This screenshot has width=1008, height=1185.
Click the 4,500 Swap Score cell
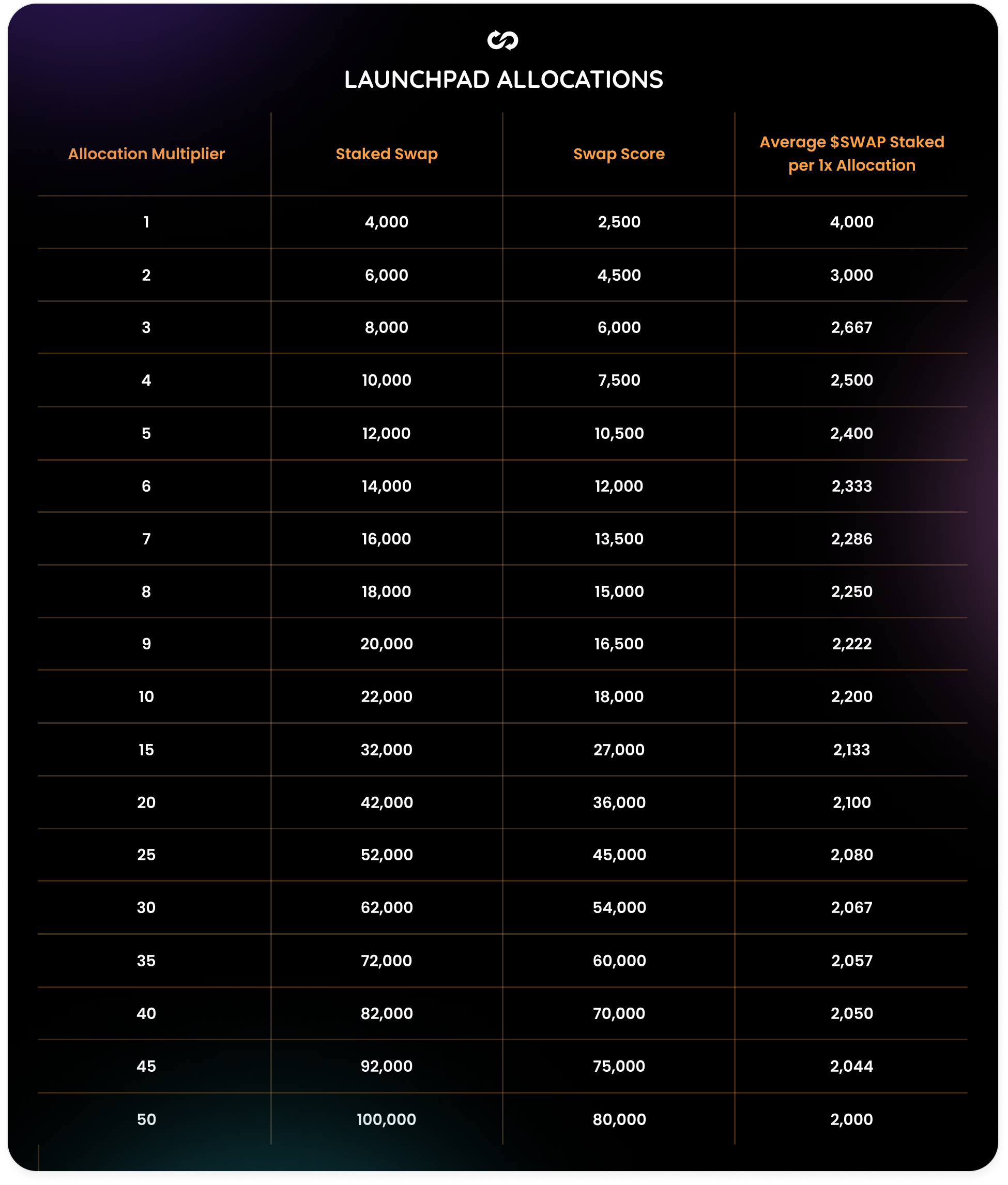(x=619, y=275)
